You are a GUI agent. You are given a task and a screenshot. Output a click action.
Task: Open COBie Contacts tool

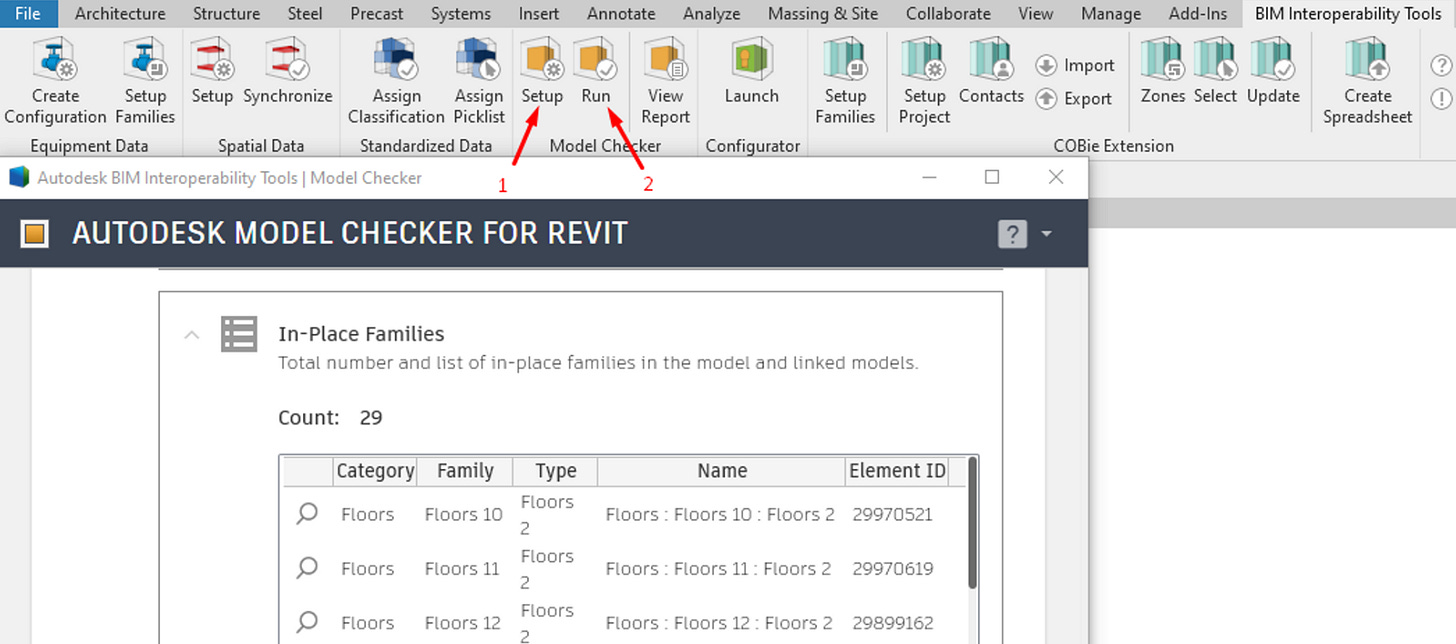[991, 72]
